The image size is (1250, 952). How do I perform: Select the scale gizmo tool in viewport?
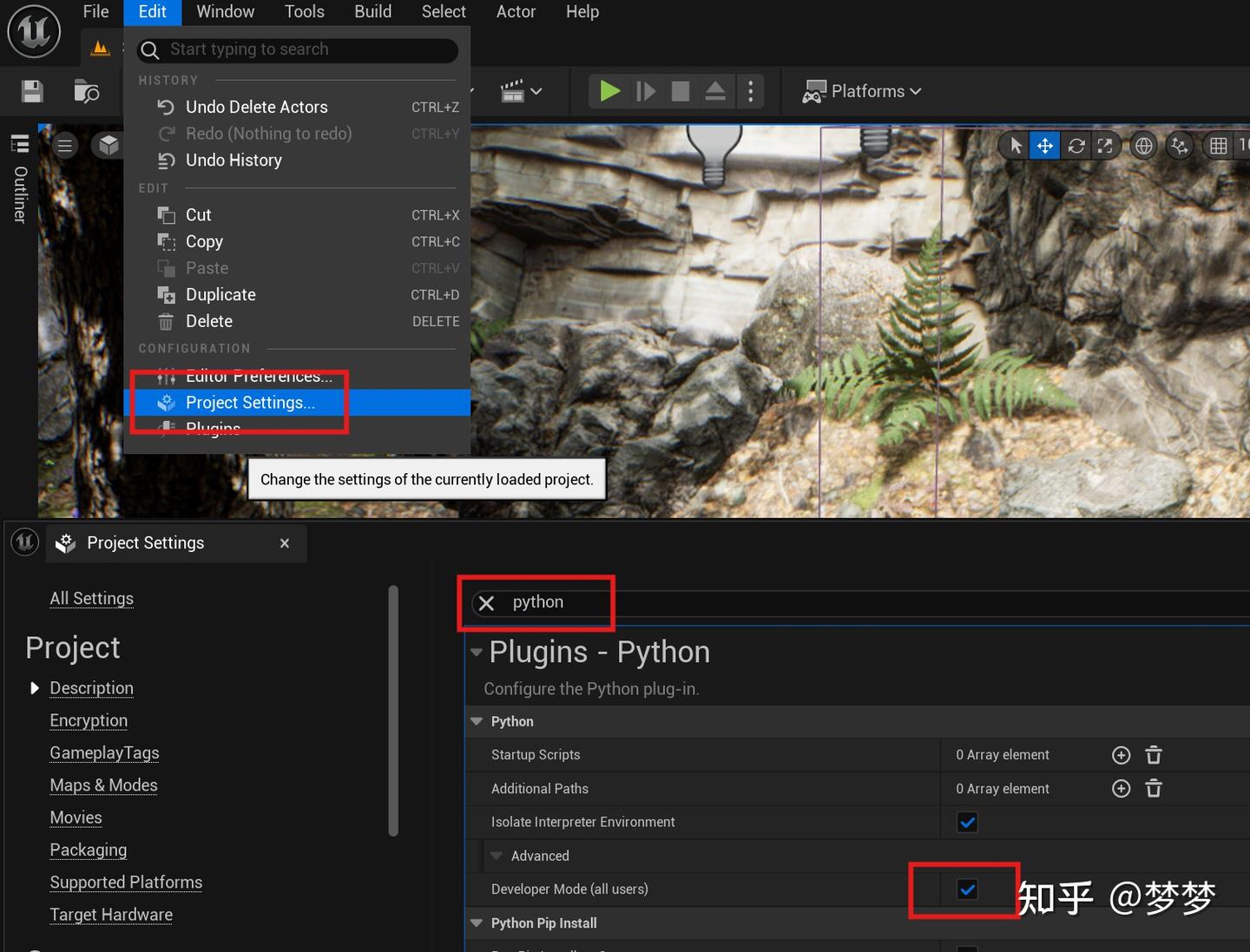click(1105, 146)
